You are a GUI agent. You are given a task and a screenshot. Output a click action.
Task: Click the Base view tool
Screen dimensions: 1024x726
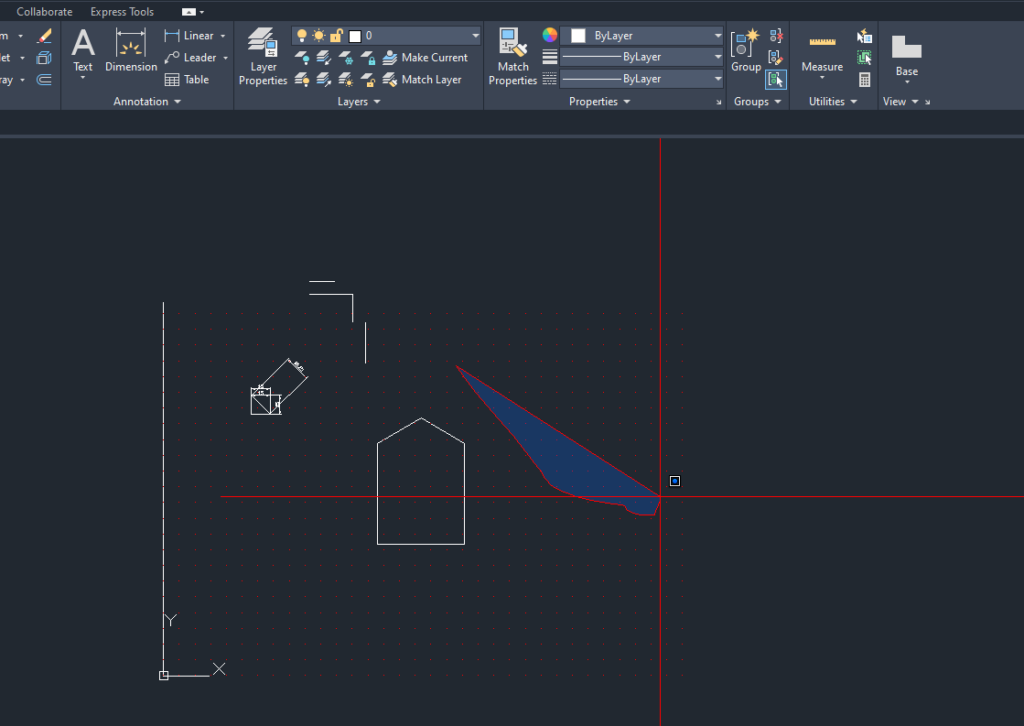tap(906, 55)
